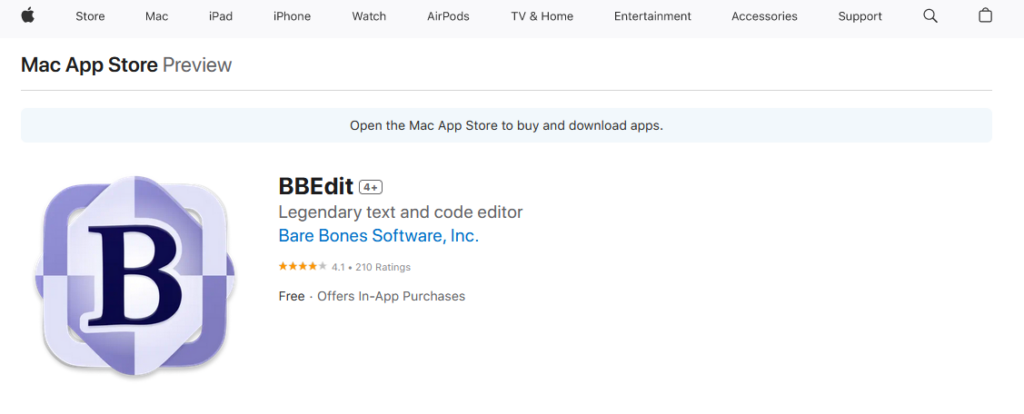Open the Mac menu
Screen dimensions: 1024x414
tap(157, 16)
